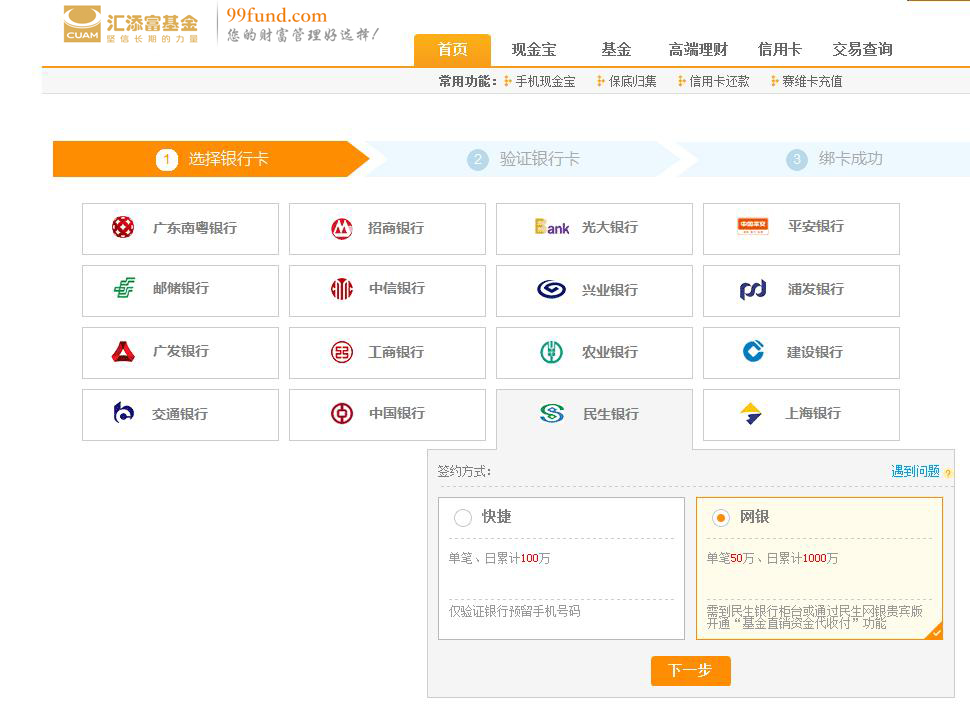The height and width of the screenshot is (708, 970).
Task: Choose 工商银行 red logo
Action: point(342,352)
